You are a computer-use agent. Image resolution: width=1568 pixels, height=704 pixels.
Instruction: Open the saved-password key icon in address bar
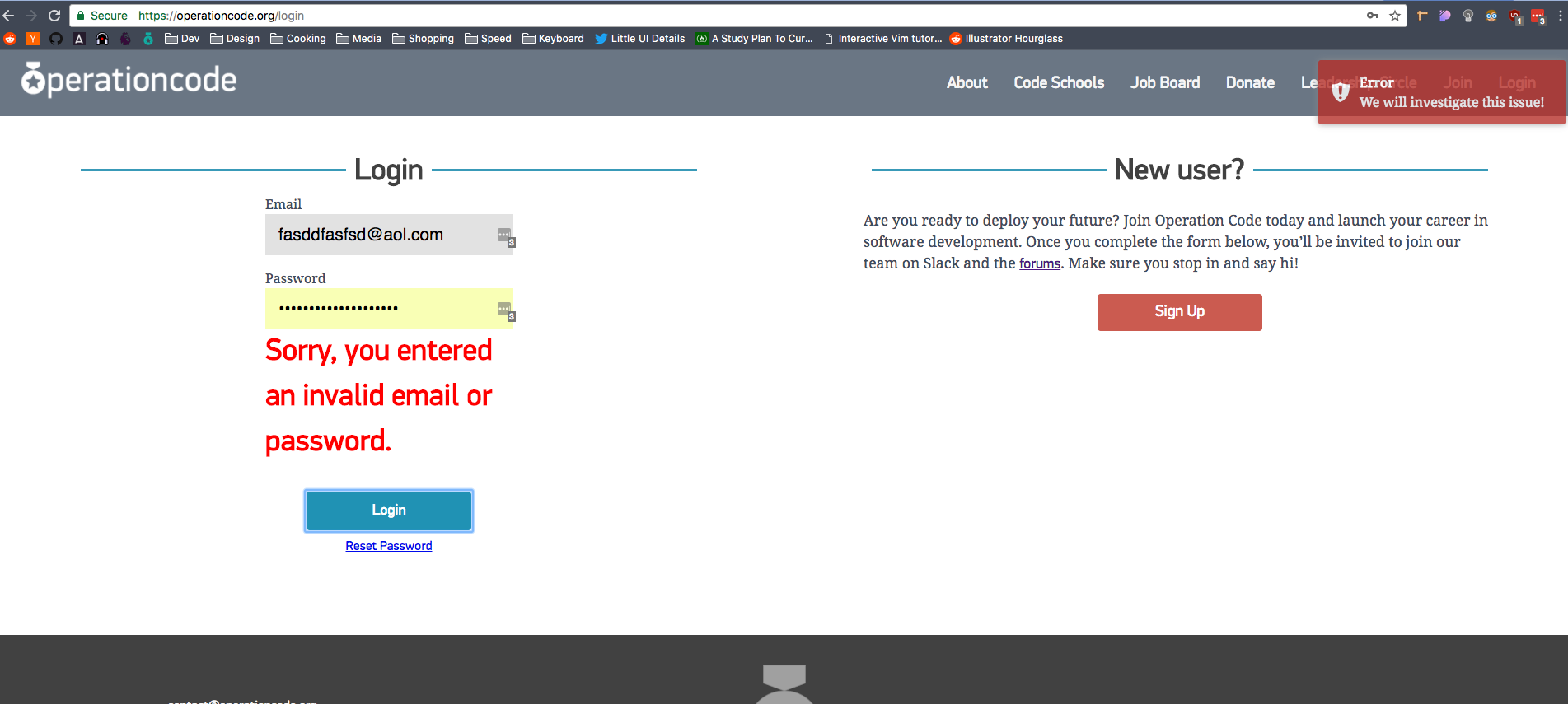pos(1373,16)
